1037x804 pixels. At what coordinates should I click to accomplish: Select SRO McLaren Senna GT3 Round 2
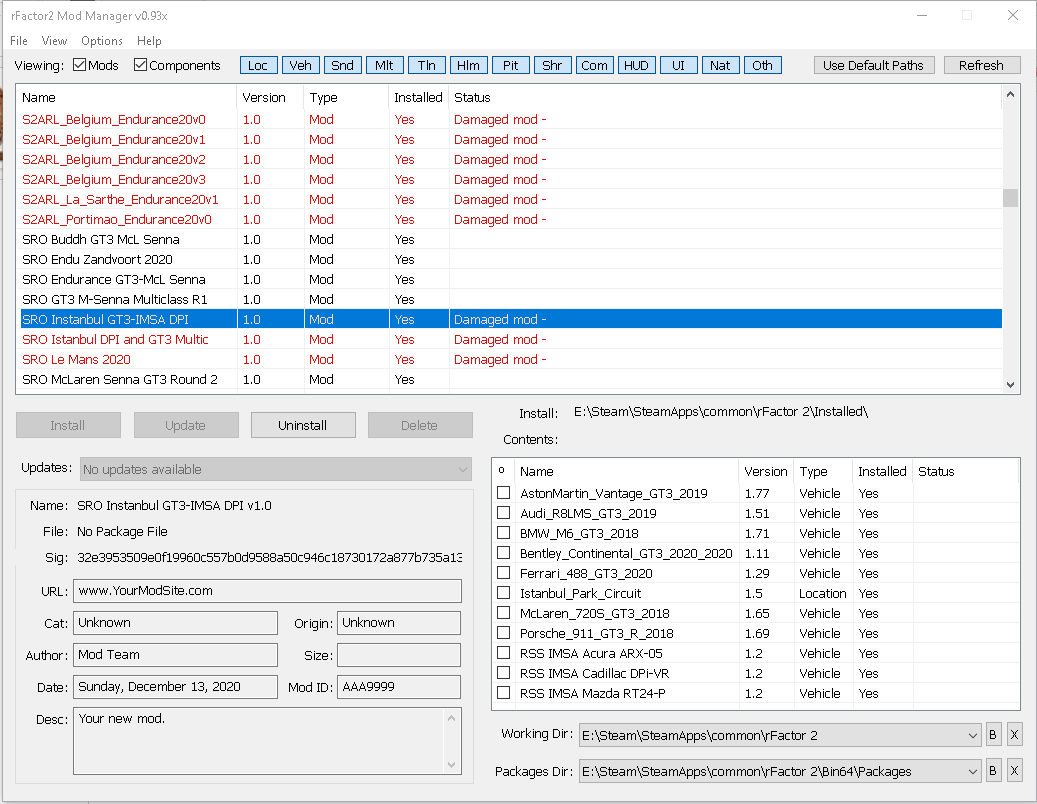click(509, 380)
